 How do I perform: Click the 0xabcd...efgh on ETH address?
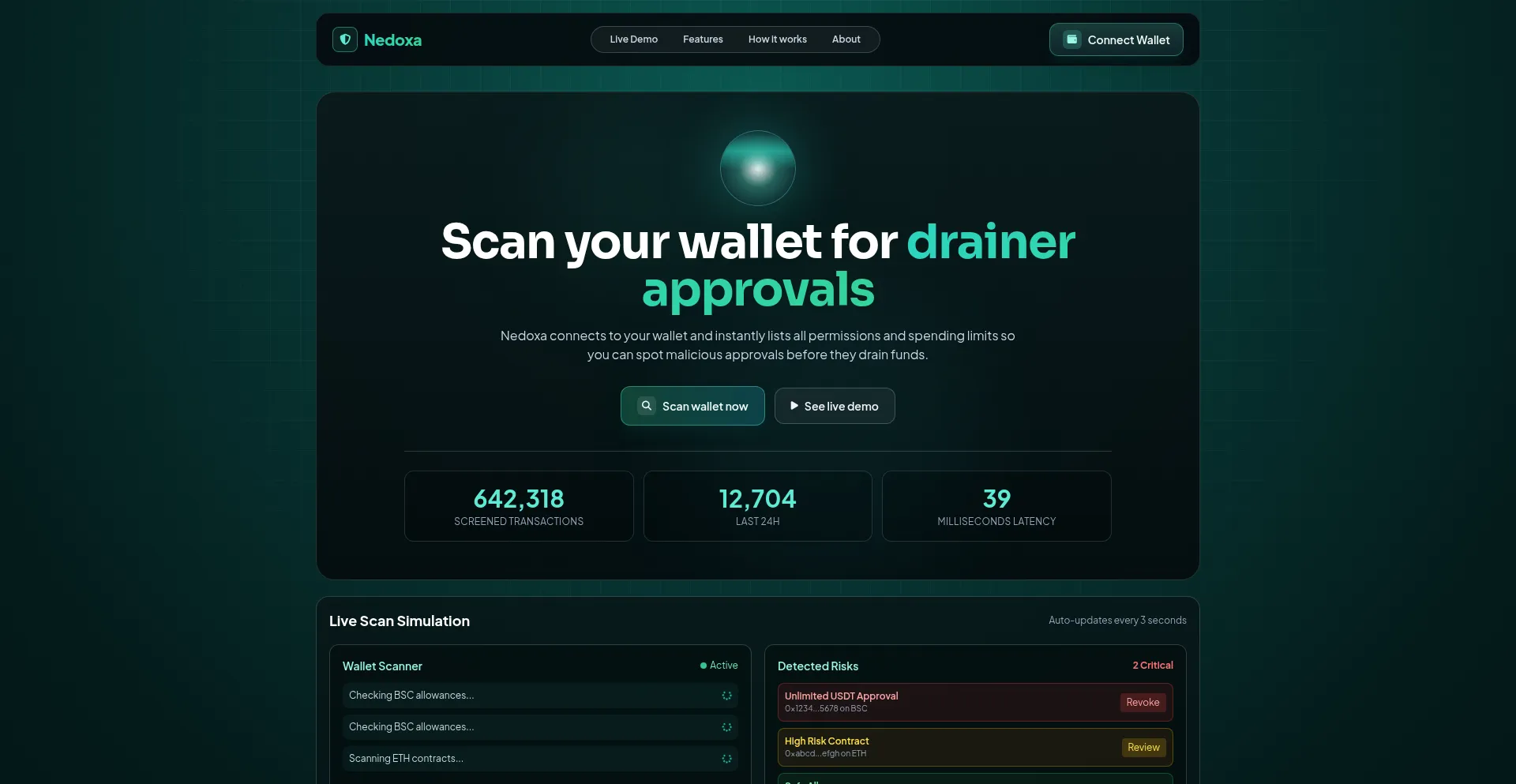[825, 754]
